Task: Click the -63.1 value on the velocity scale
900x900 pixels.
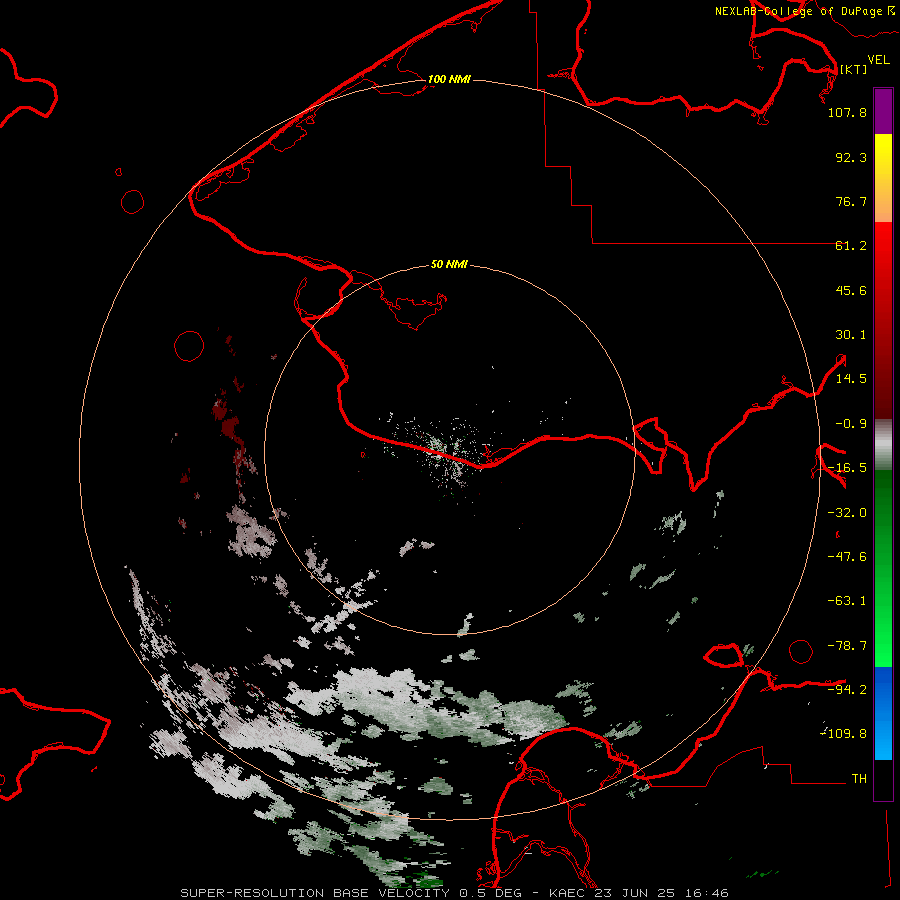Action: click(847, 601)
